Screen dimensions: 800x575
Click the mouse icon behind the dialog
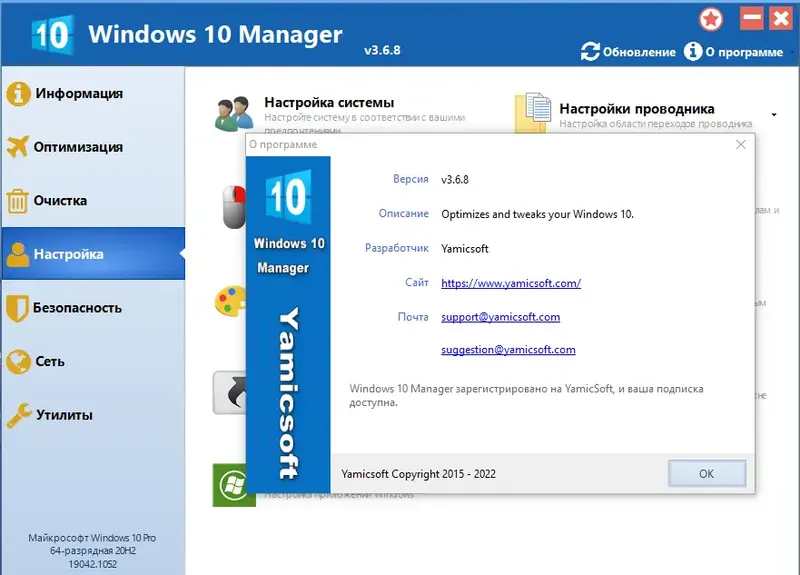click(x=234, y=207)
